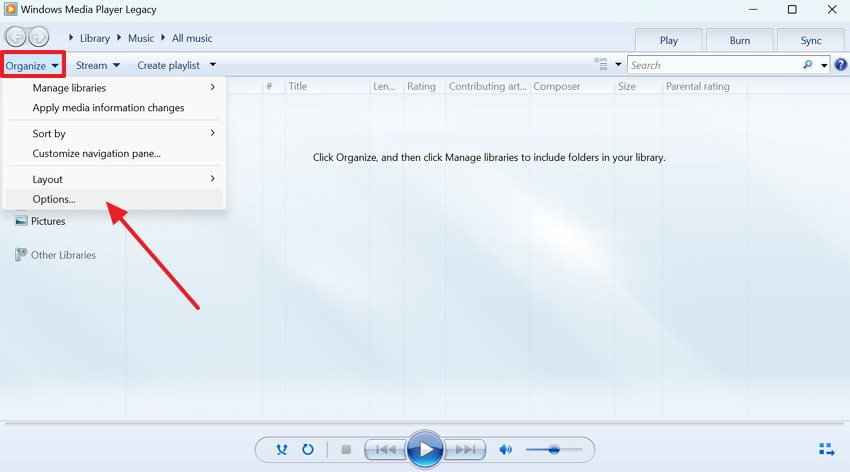Toggle repeat playback icon

[x=308, y=449]
